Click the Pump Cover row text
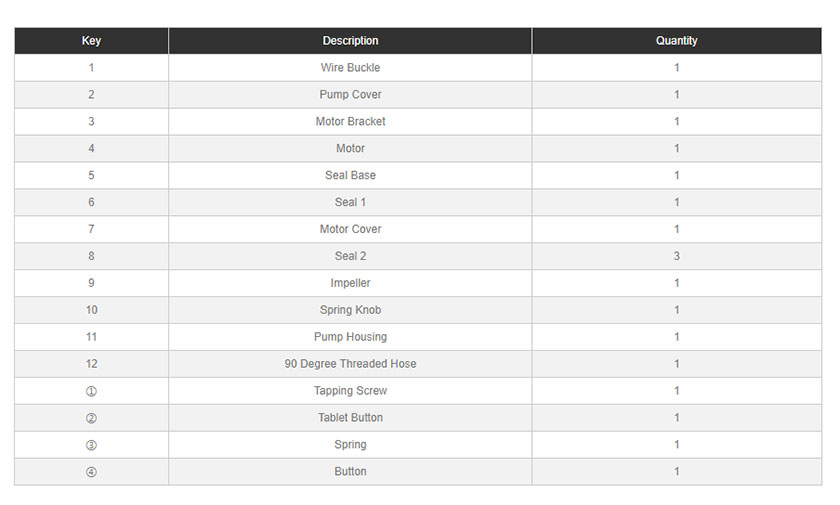This screenshot has width=840, height=505. tap(350, 95)
